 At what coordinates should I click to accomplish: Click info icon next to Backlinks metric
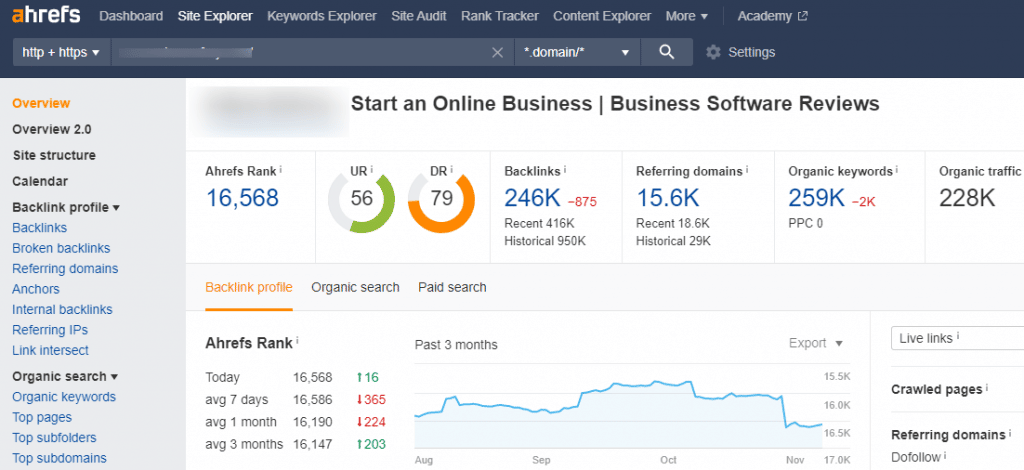[x=565, y=169]
